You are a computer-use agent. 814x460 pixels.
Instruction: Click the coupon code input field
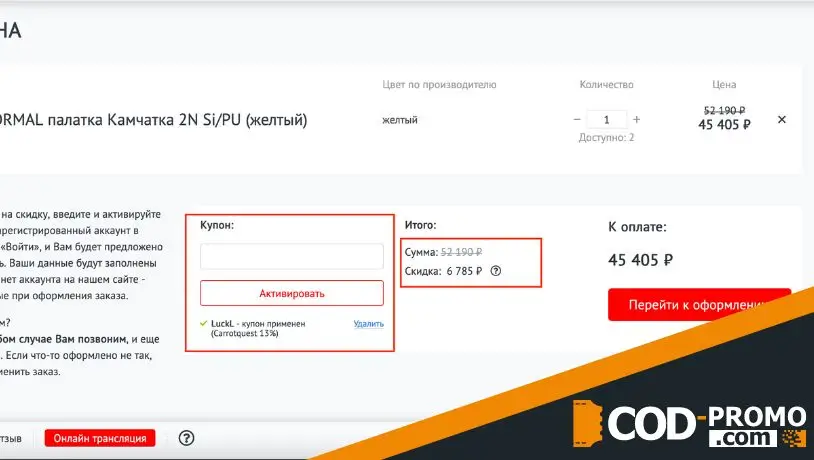(x=292, y=256)
